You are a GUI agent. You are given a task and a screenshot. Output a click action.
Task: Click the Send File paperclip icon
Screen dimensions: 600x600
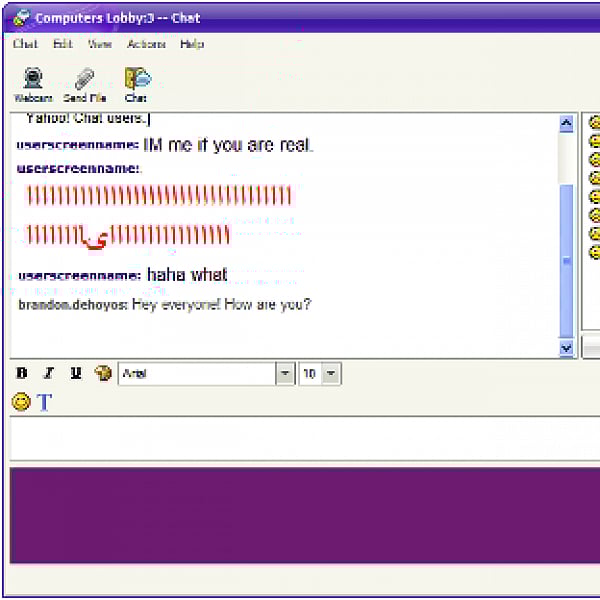tap(84, 79)
